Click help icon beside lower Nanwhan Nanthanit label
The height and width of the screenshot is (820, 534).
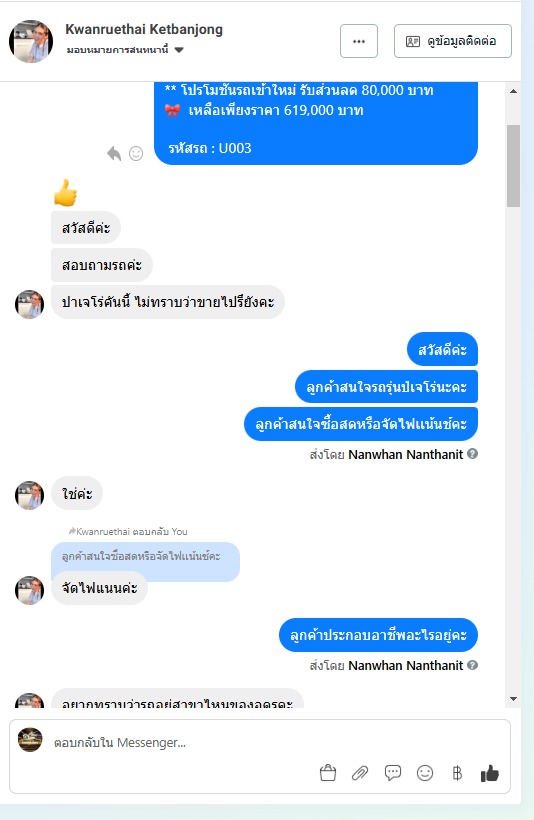pos(472,665)
